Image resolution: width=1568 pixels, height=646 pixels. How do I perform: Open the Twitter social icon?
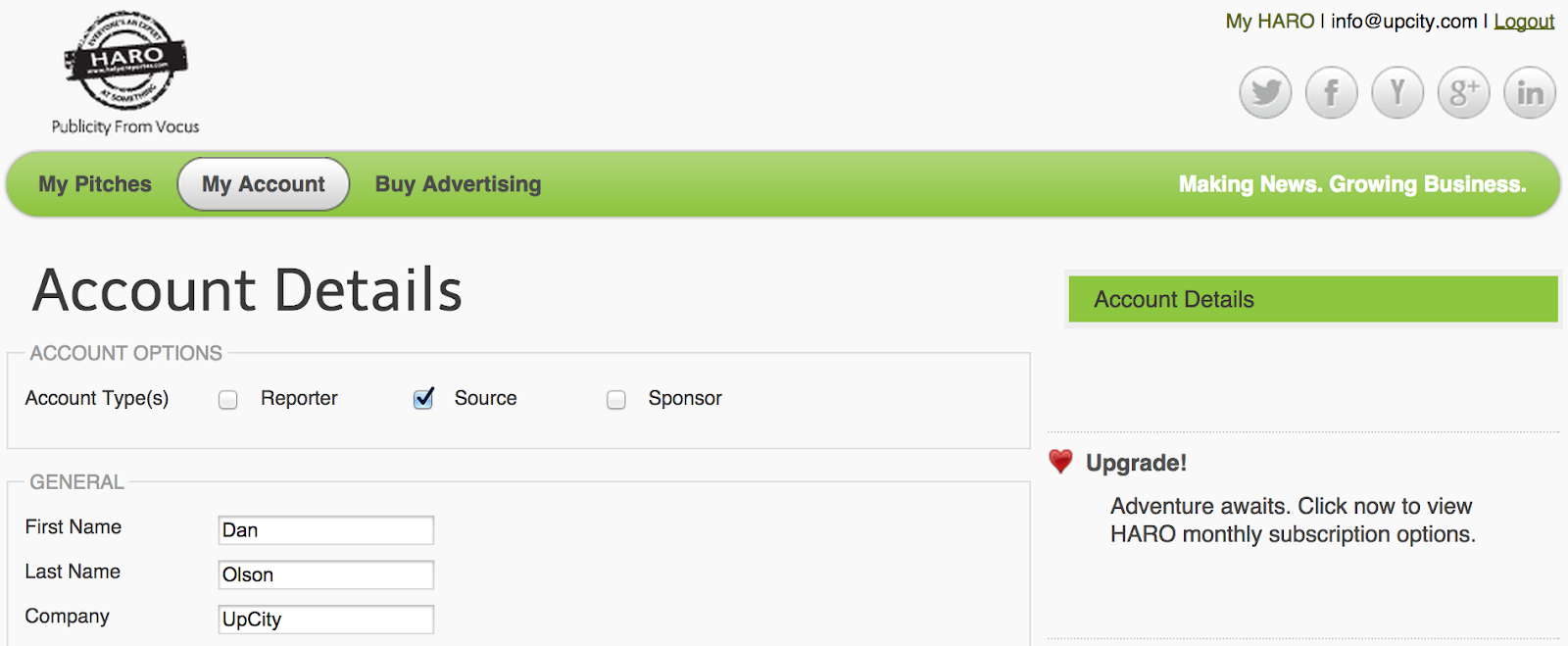(x=1265, y=93)
